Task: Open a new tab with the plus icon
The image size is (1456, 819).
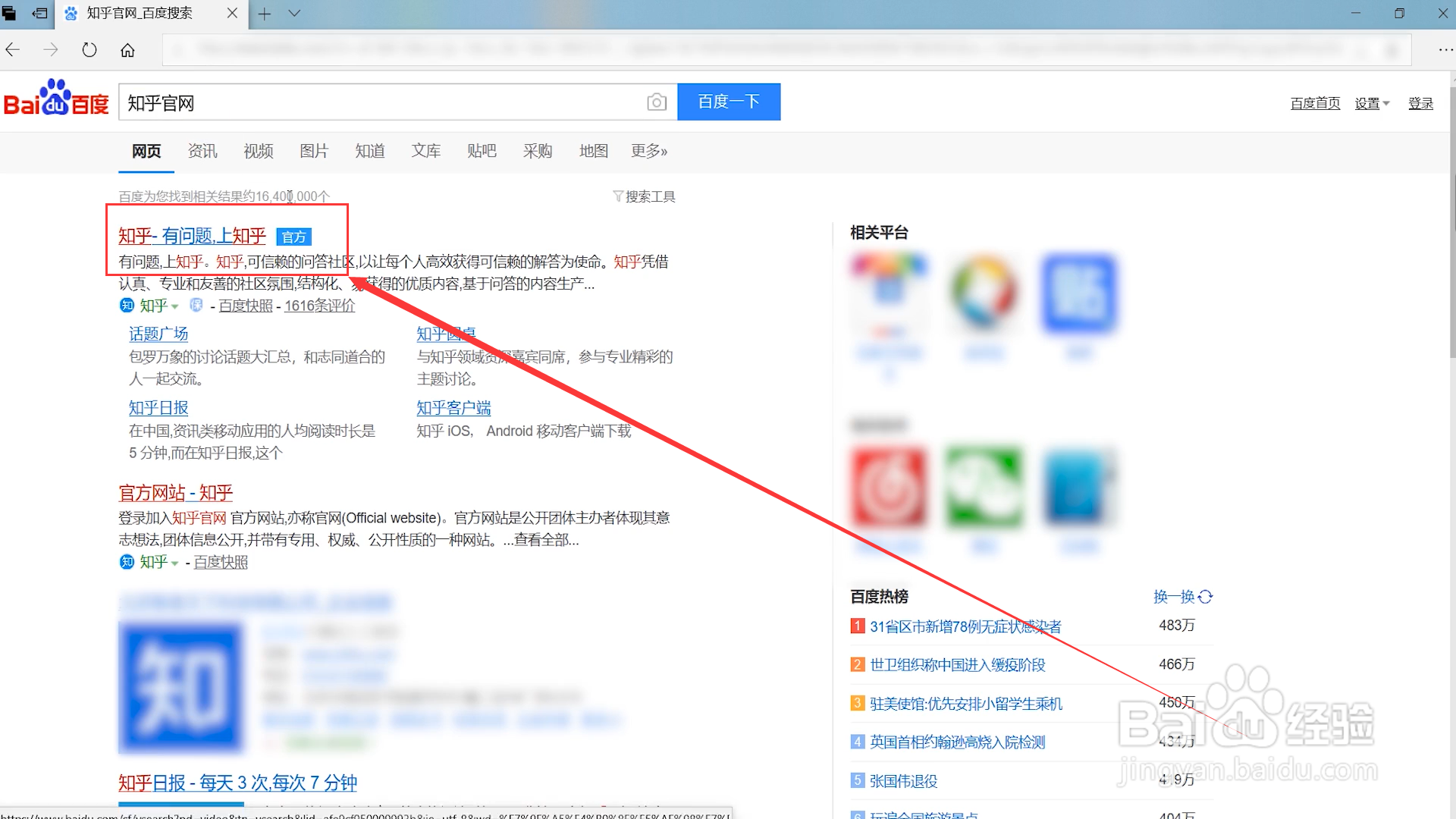Action: (264, 14)
